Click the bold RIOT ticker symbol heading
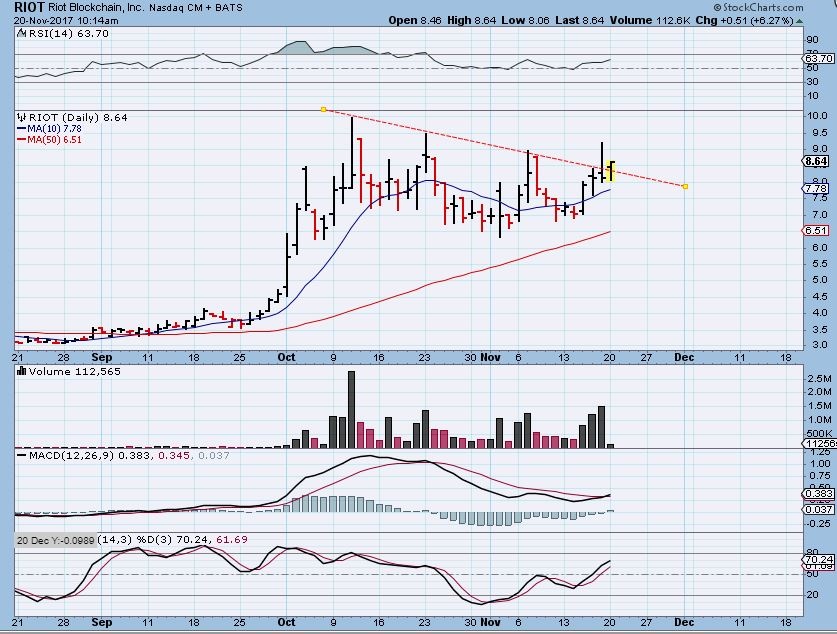Viewport: 837px width, 634px height. pos(28,6)
